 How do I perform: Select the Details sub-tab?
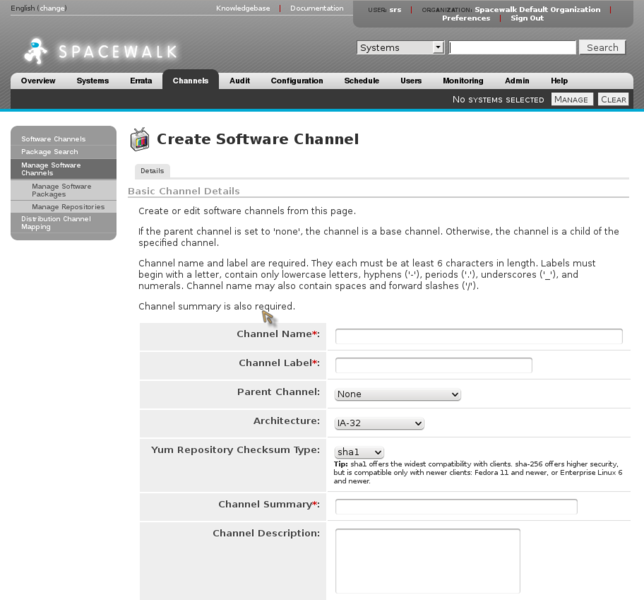[x=152, y=171]
